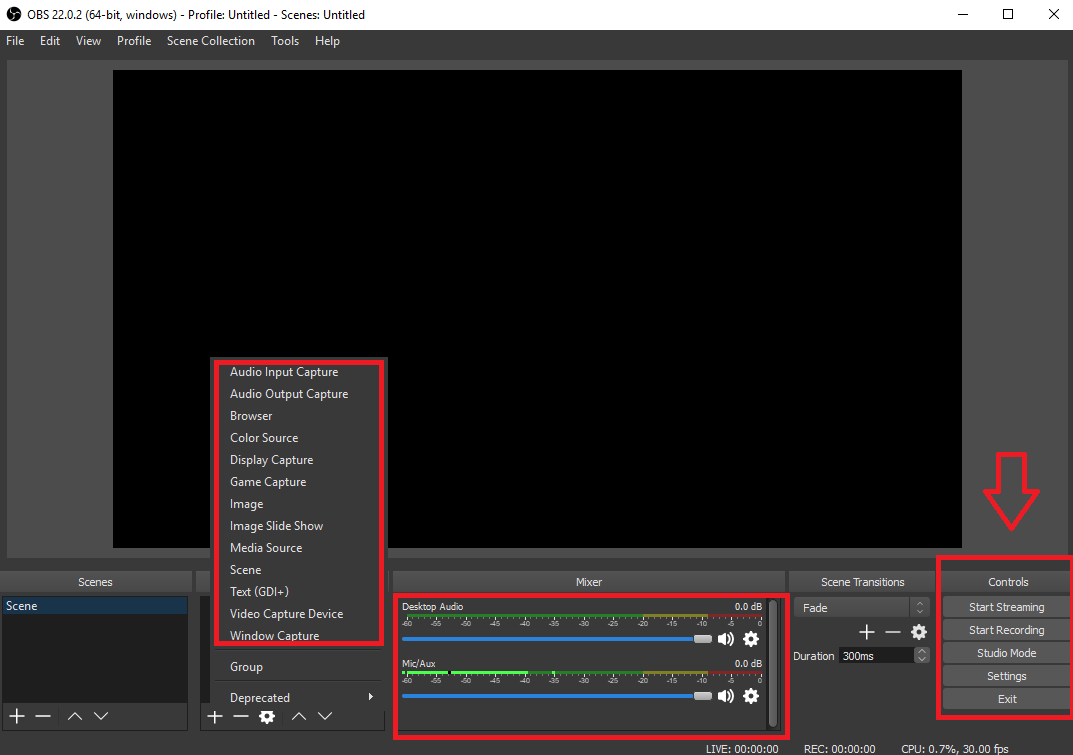This screenshot has height=755, width=1073.
Task: Add a new scene transition with plus icon
Action: (x=866, y=632)
